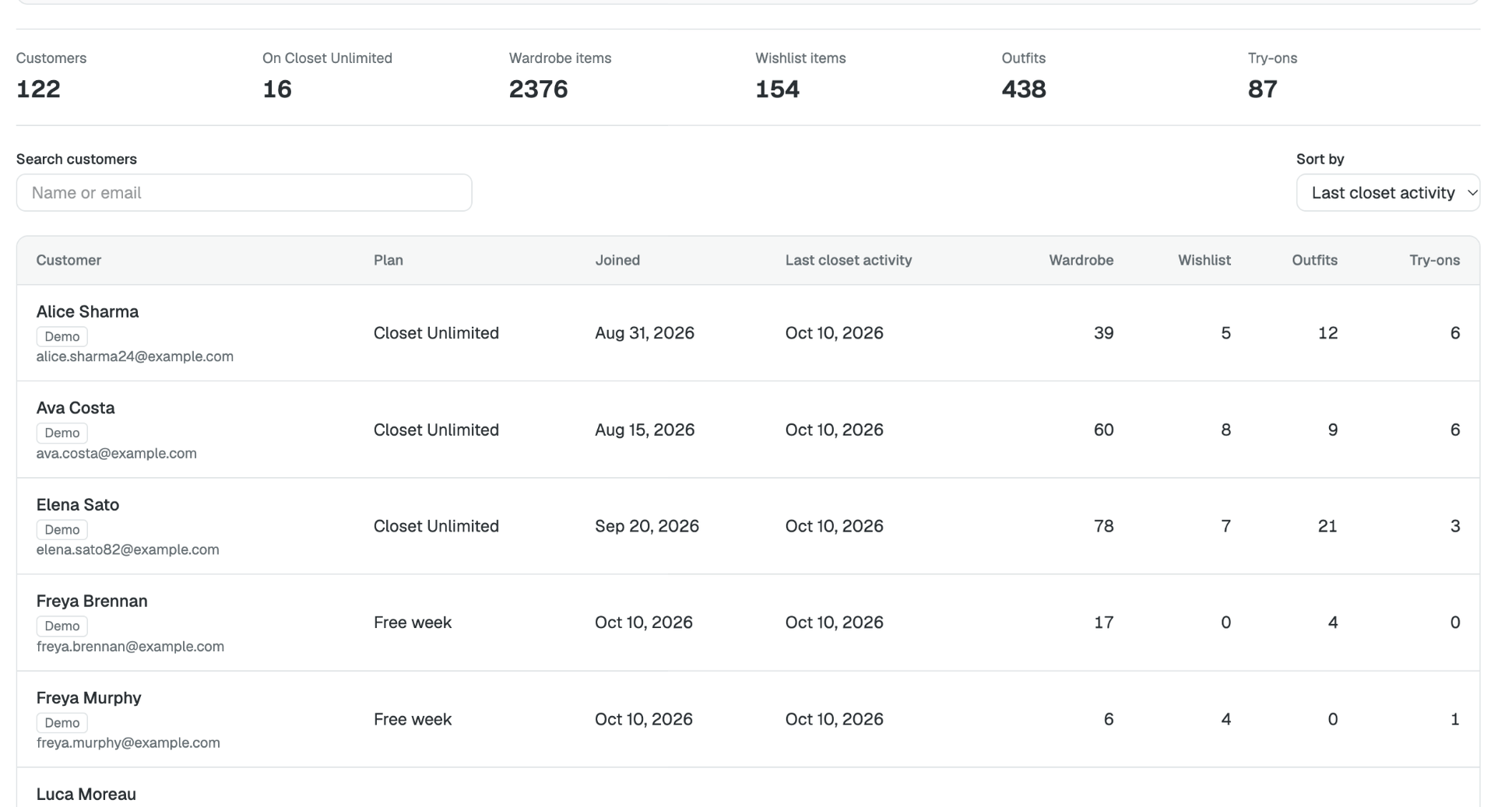Click the Wishlist column header
Image resolution: width=1512 pixels, height=807 pixels.
(1204, 260)
